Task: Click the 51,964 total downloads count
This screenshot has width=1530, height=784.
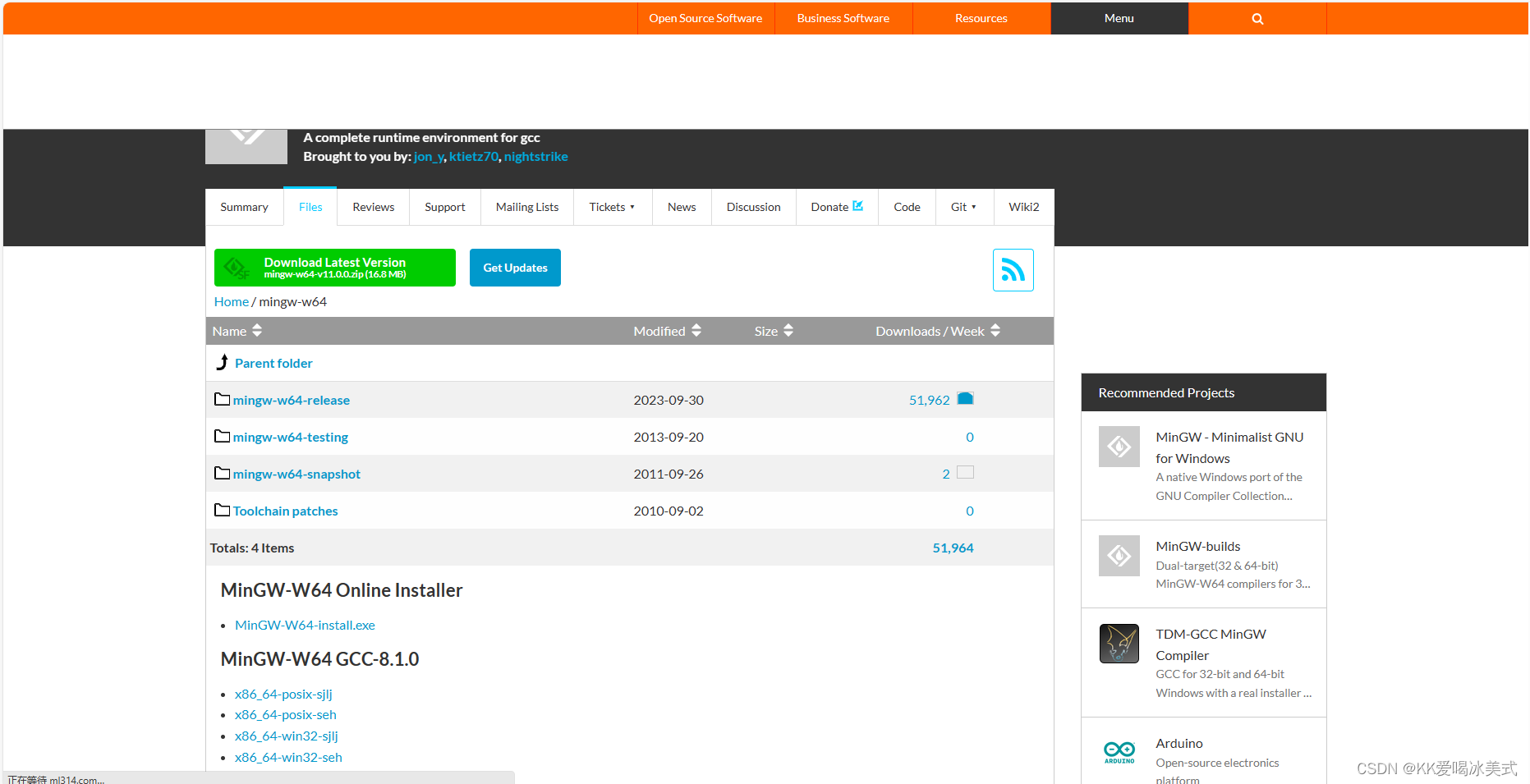Action: coord(953,548)
